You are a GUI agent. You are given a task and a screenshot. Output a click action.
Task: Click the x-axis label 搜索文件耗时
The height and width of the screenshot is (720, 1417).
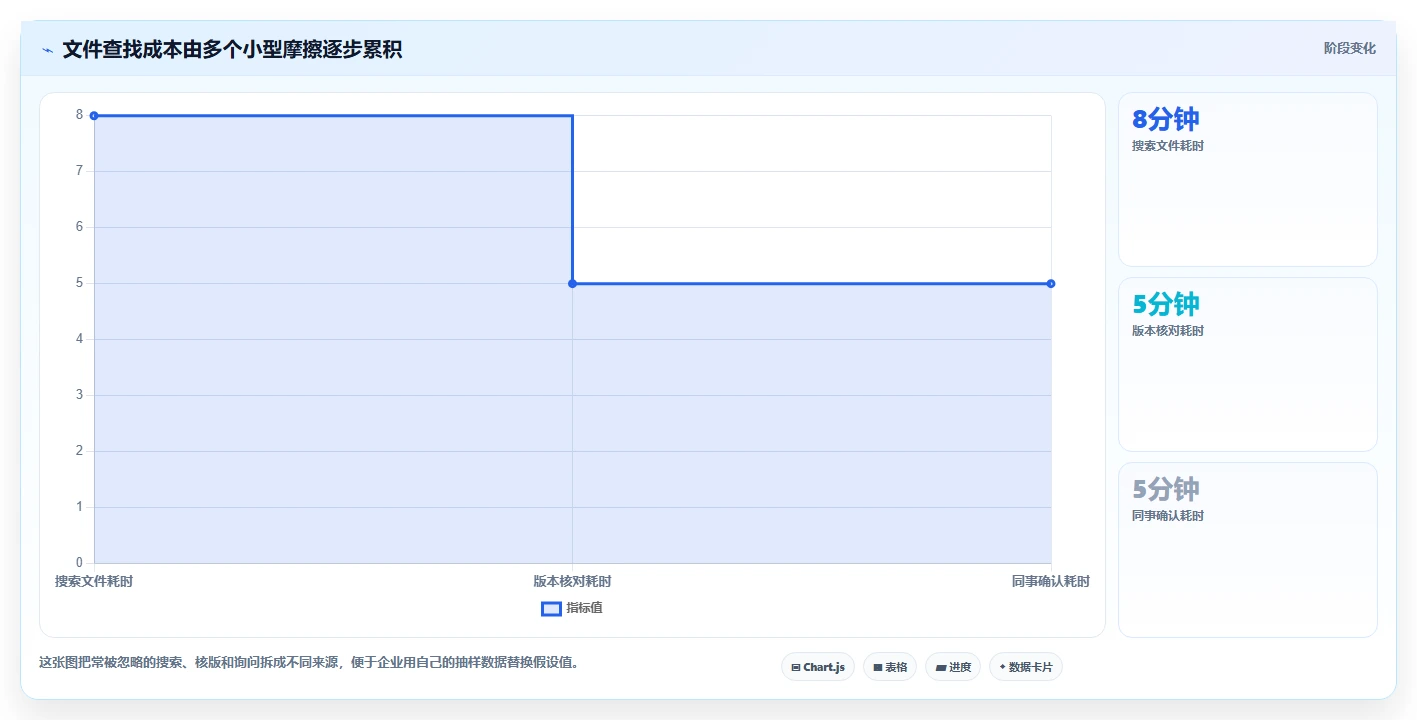coord(94,581)
